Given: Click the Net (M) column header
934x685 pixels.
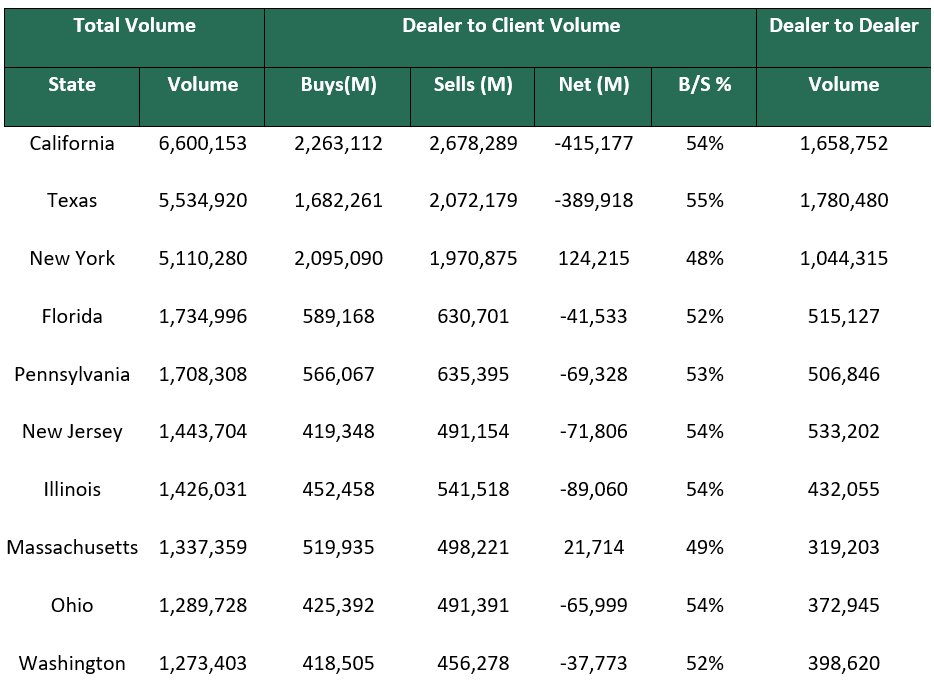Looking at the screenshot, I should pos(594,85).
